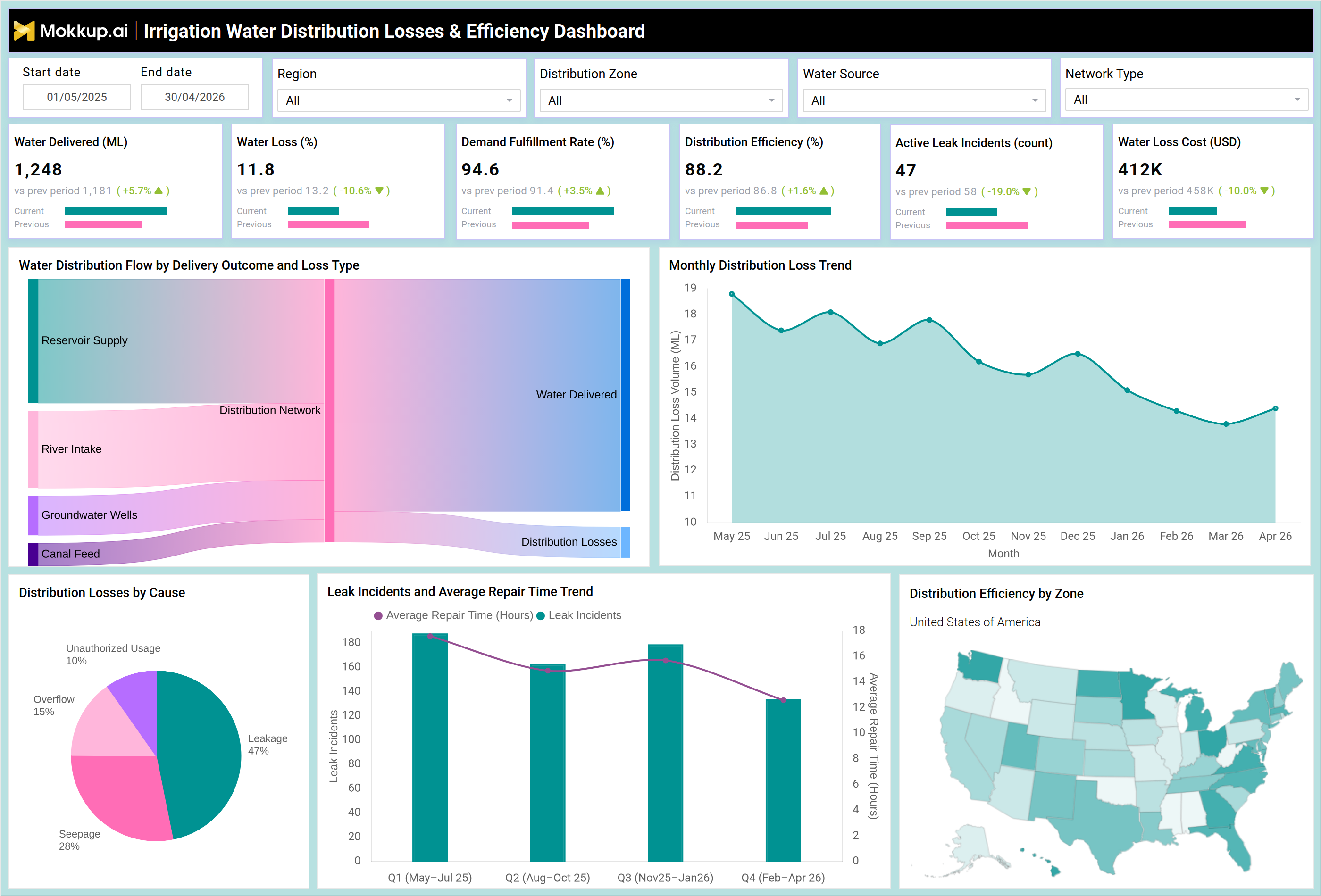Click the +3.5% up arrow in Demand Fulfillment

point(600,191)
